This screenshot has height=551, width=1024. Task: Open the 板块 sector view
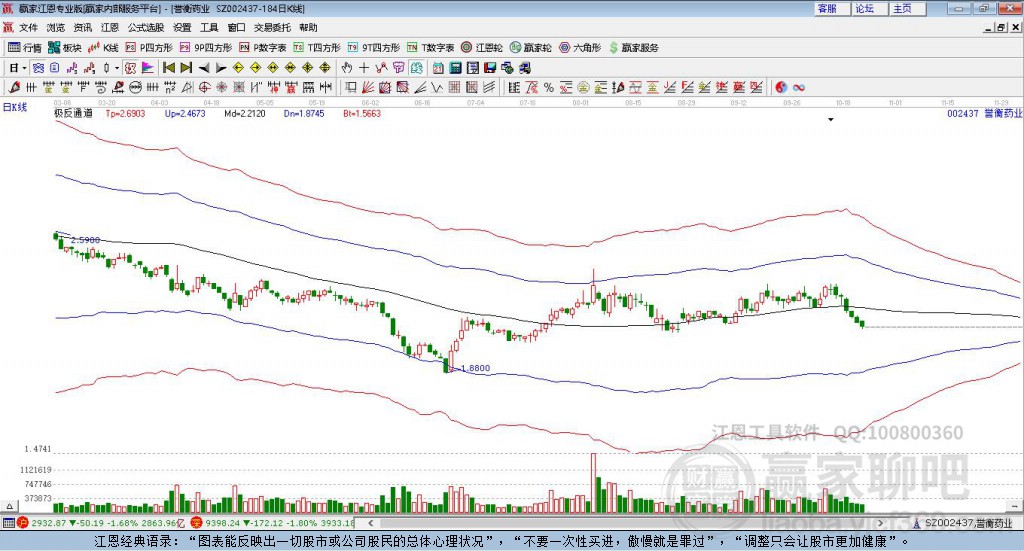pos(65,48)
